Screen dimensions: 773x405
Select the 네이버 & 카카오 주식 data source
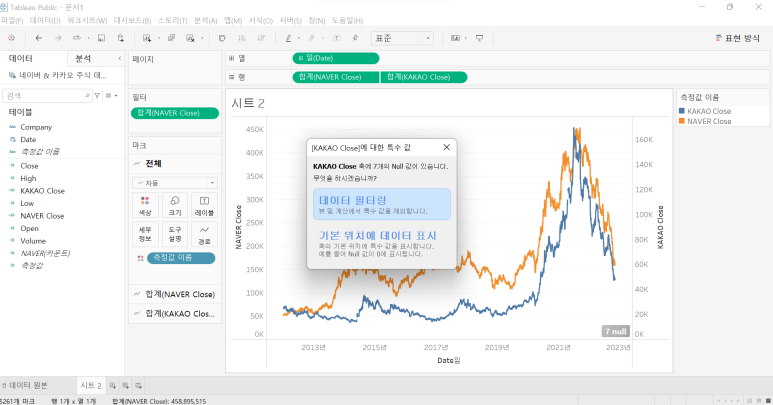point(58,75)
